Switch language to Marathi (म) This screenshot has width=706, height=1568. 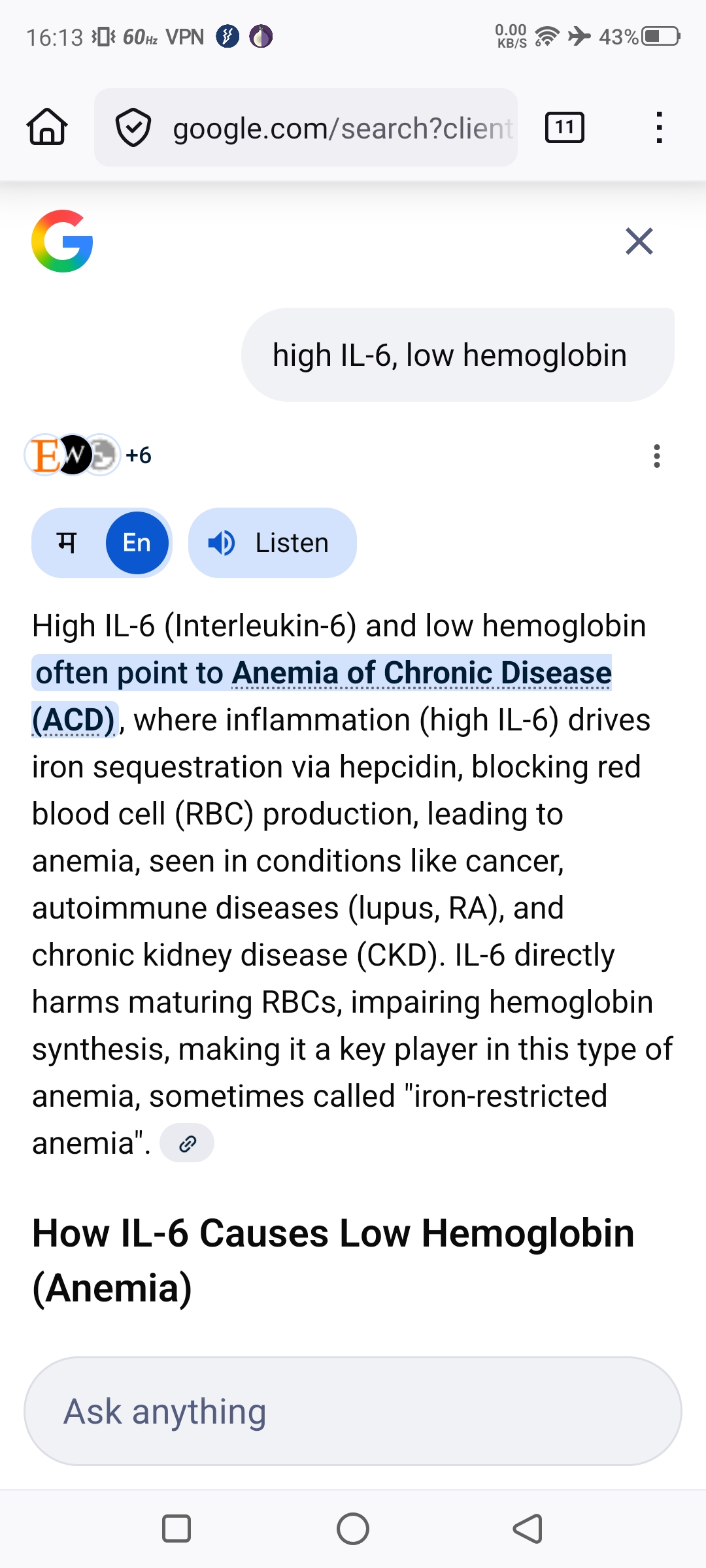pos(67,543)
